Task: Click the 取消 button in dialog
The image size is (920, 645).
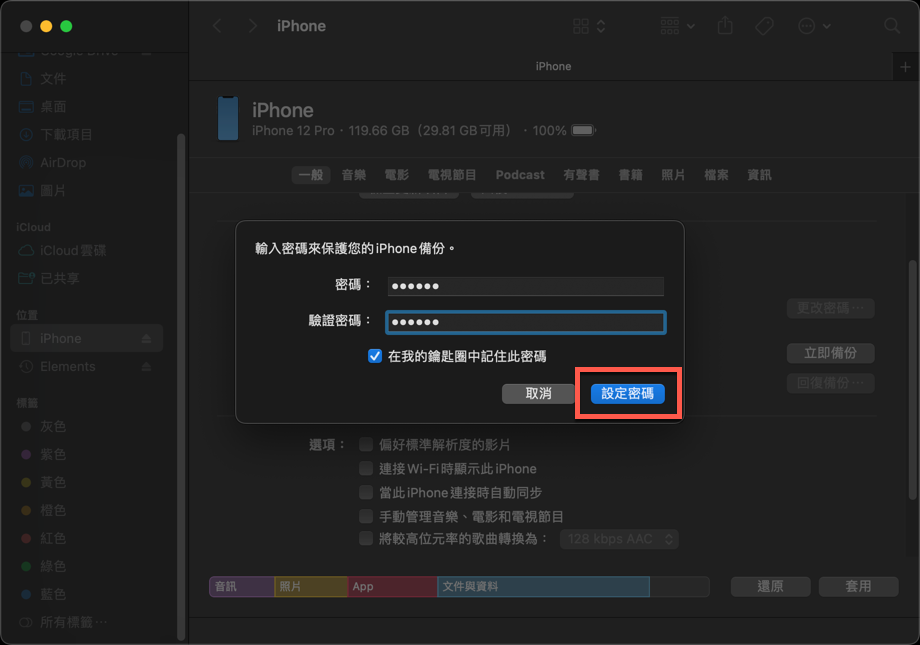Action: click(x=538, y=393)
